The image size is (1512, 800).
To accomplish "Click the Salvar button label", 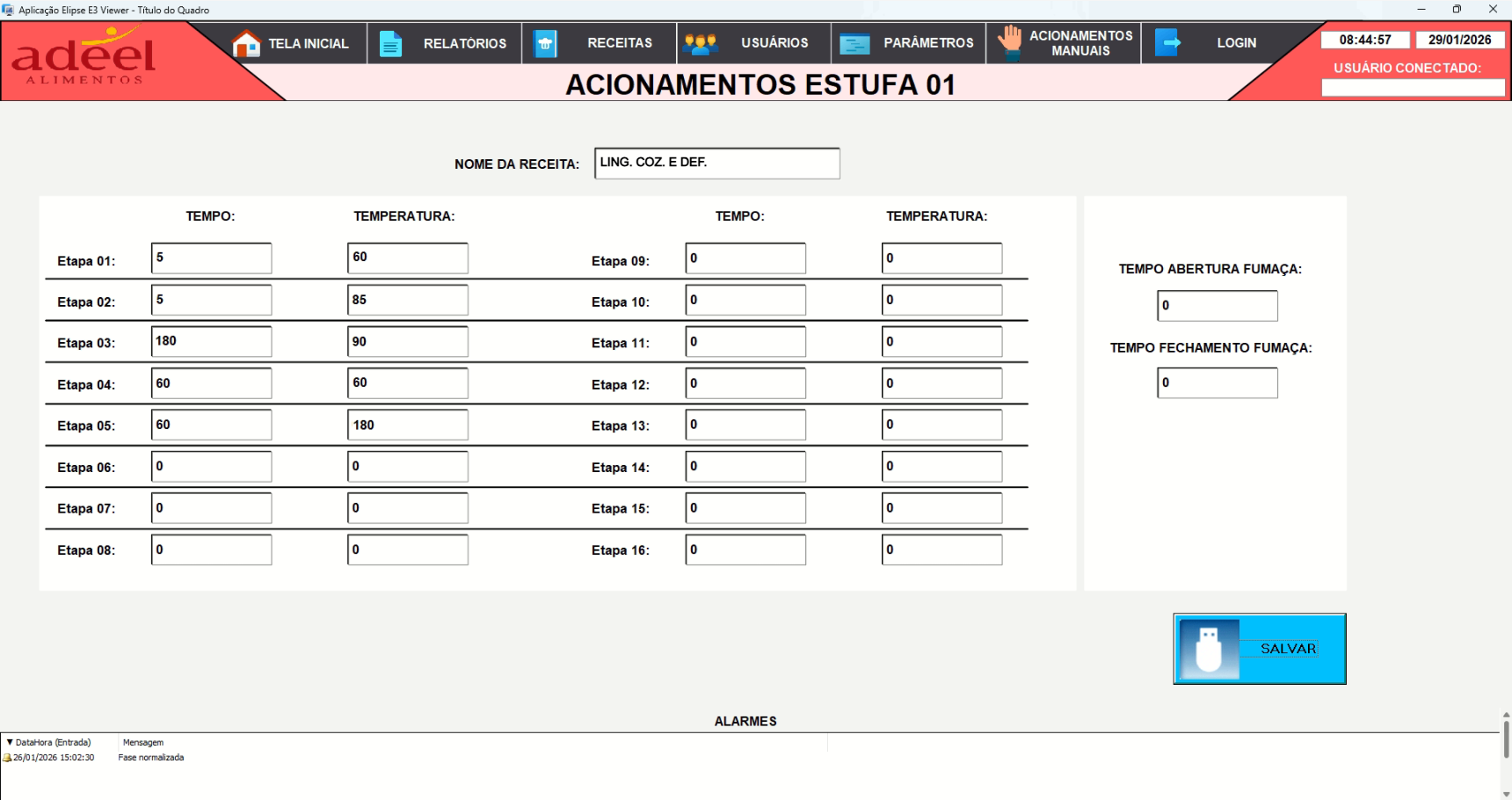I will (x=1288, y=649).
